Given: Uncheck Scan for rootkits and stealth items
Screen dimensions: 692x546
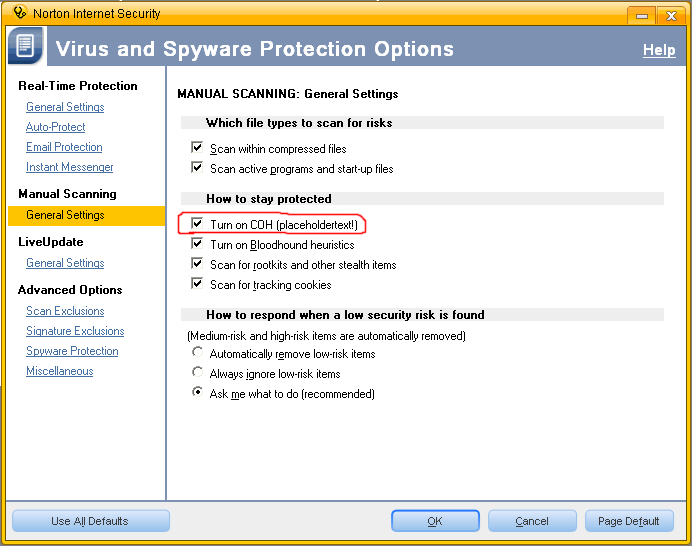Looking at the screenshot, I should click(197, 264).
